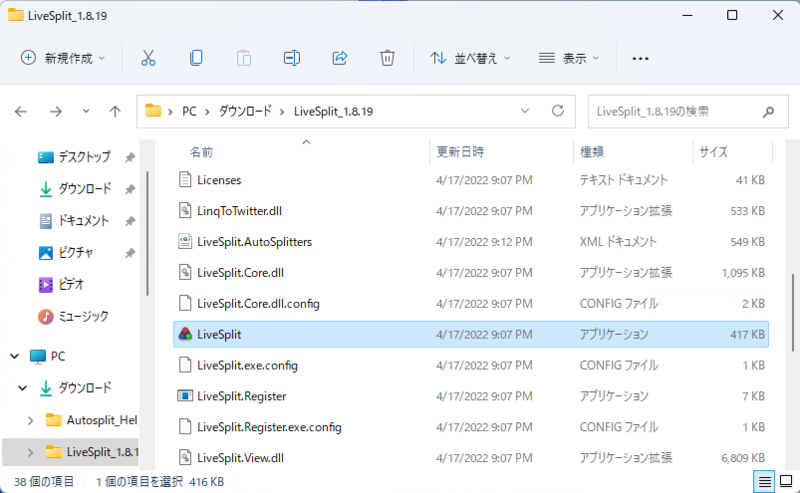Expand the LiveSplit_1.8.1 folder tree node
Image resolution: width=800 pixels, height=493 pixels.
click(x=30, y=452)
